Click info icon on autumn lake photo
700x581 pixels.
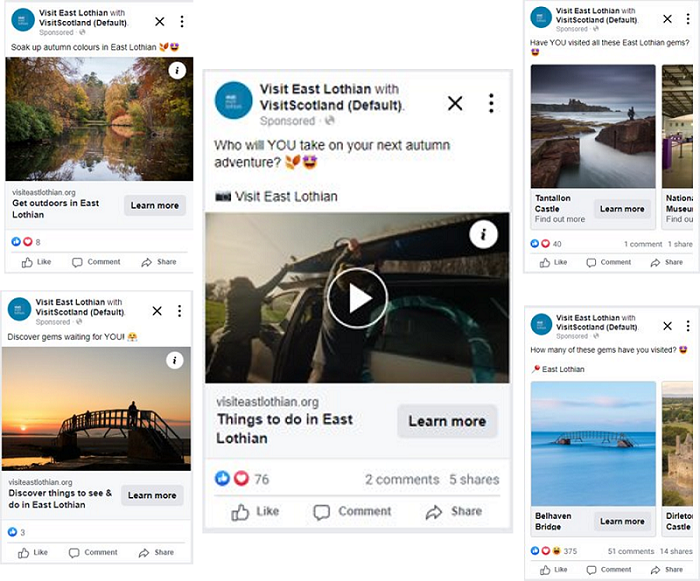[x=177, y=71]
